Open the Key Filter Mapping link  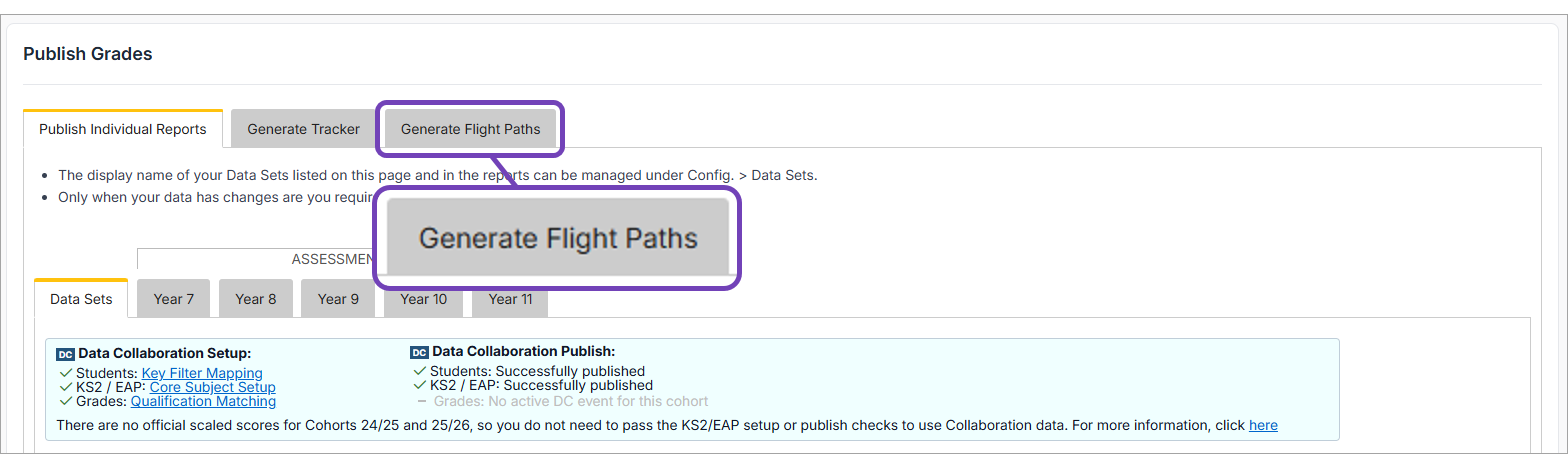coord(202,374)
